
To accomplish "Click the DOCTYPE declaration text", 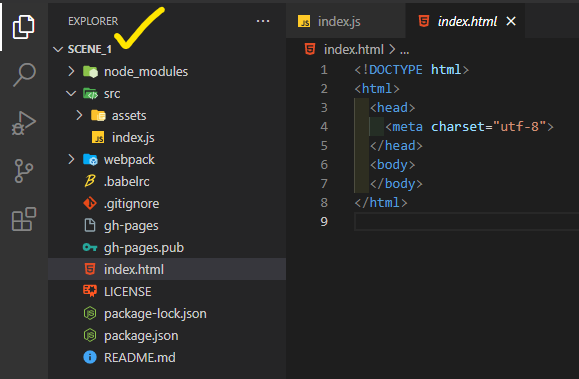I will (412, 69).
